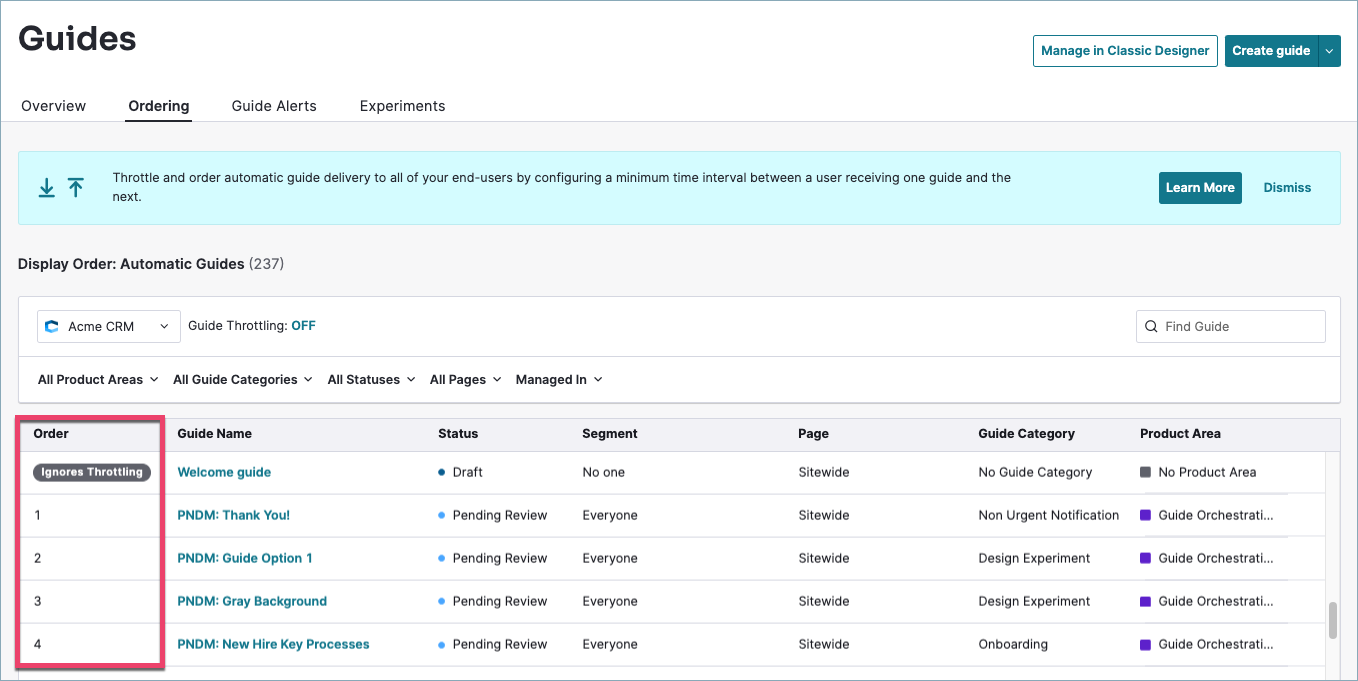The image size is (1358, 681).
Task: Click the Guide Category column header
Action: pyautogui.click(x=1026, y=434)
